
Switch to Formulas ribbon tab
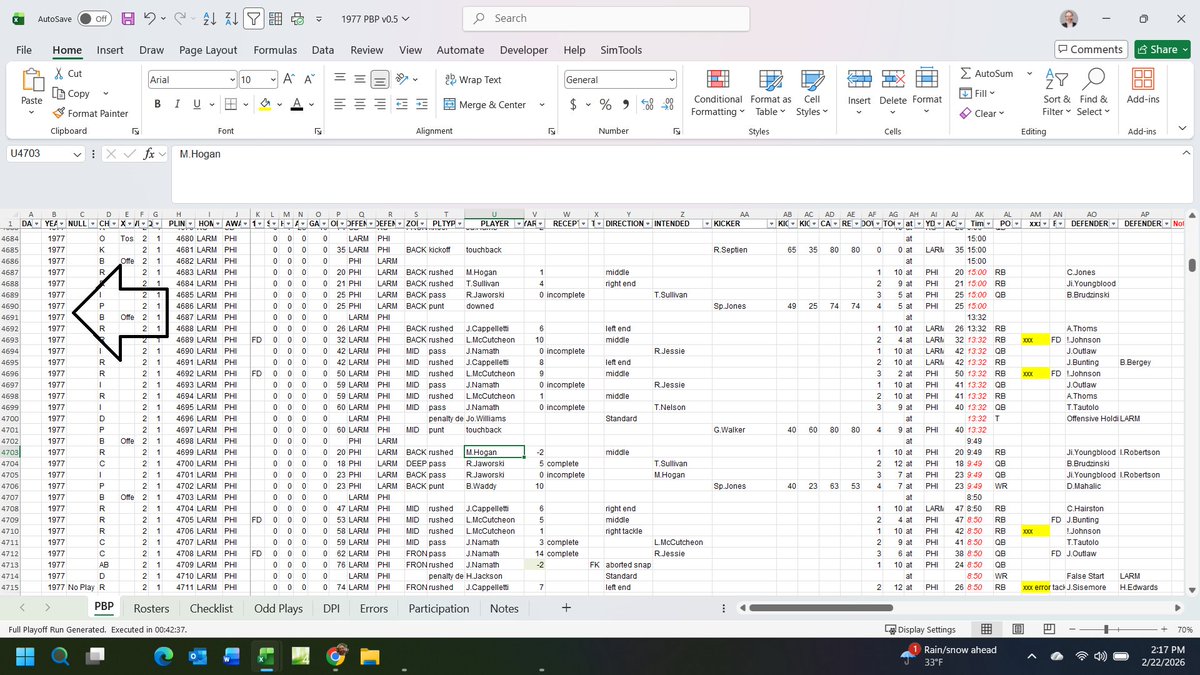275,50
